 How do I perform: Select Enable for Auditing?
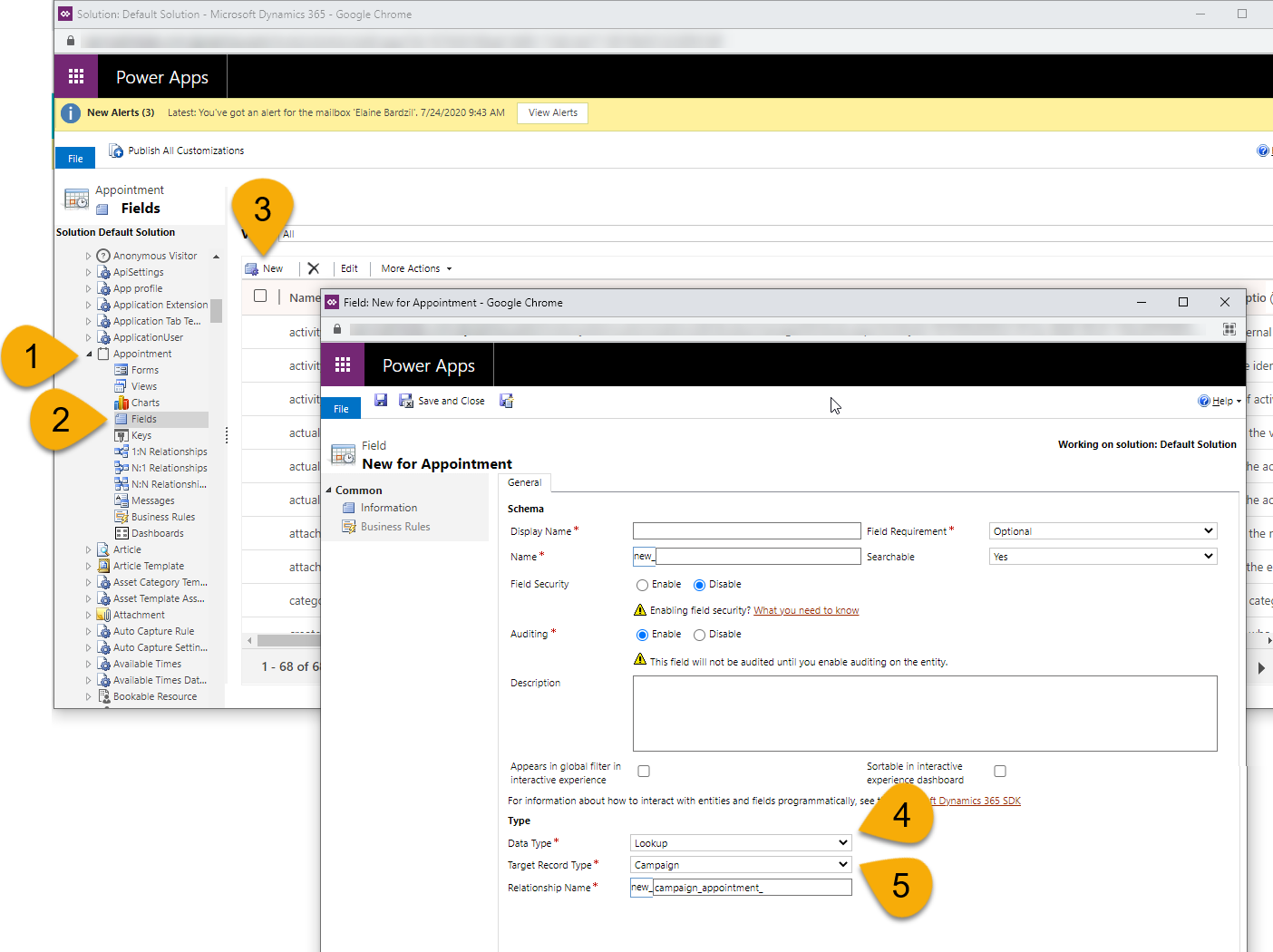pyautogui.click(x=643, y=635)
